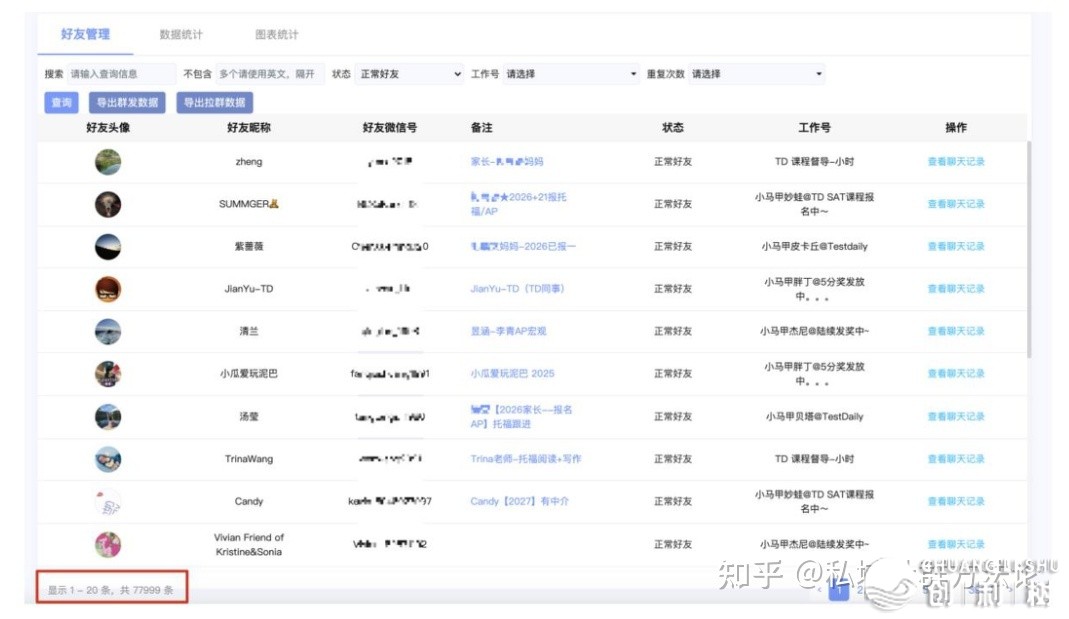
Task: Select Candy's avatar image
Action: click(108, 502)
